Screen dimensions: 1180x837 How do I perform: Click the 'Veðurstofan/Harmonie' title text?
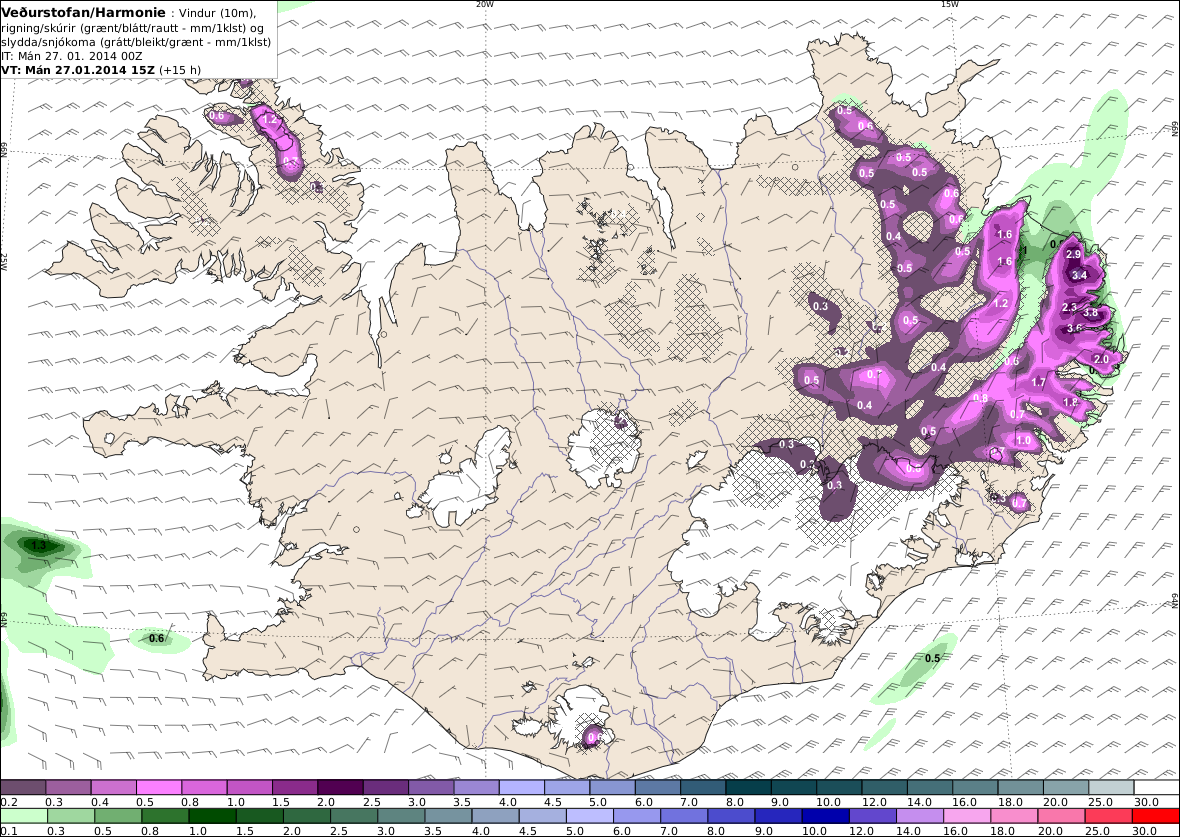tap(83, 13)
